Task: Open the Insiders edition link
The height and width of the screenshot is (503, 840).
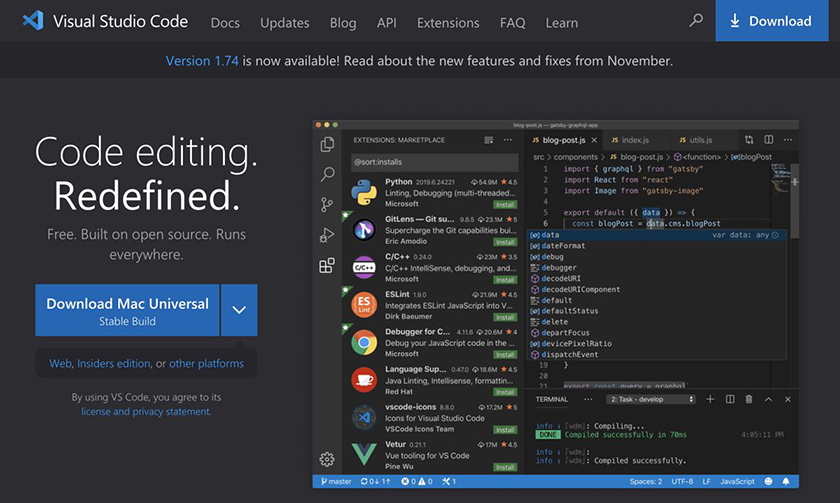Action: pyautogui.click(x=114, y=364)
